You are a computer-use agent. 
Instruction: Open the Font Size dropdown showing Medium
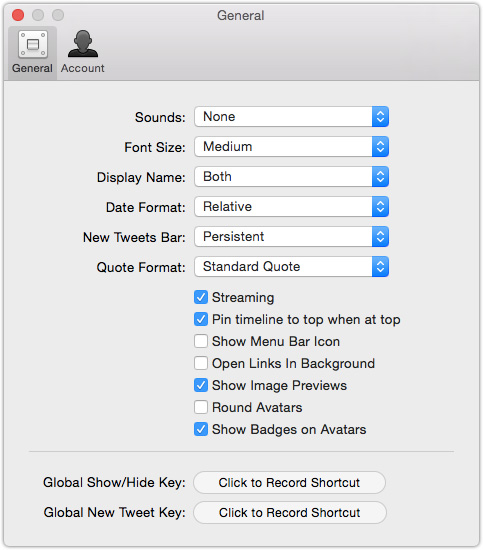[291, 147]
